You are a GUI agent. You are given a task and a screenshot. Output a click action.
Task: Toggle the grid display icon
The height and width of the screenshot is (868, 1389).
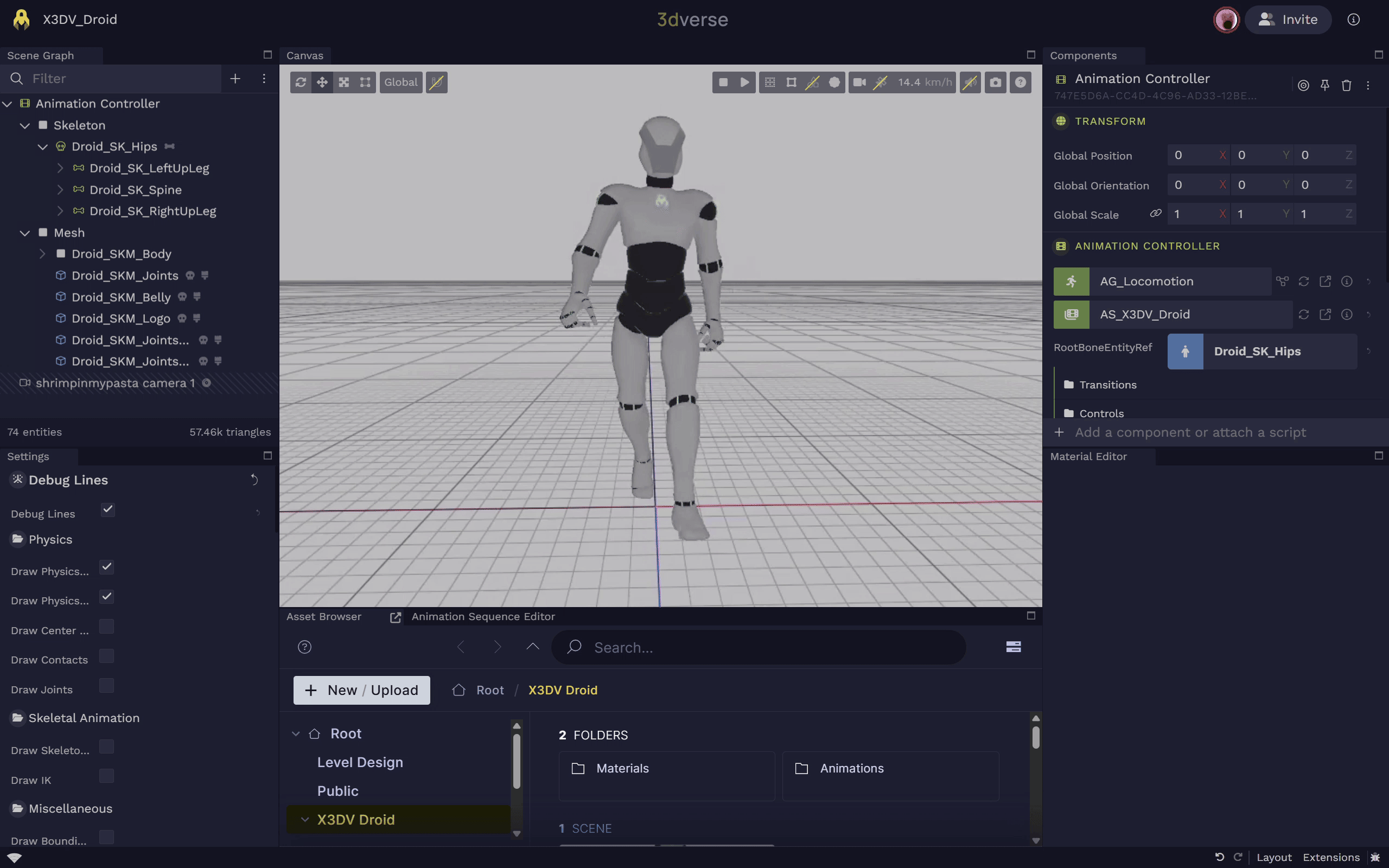pos(770,82)
